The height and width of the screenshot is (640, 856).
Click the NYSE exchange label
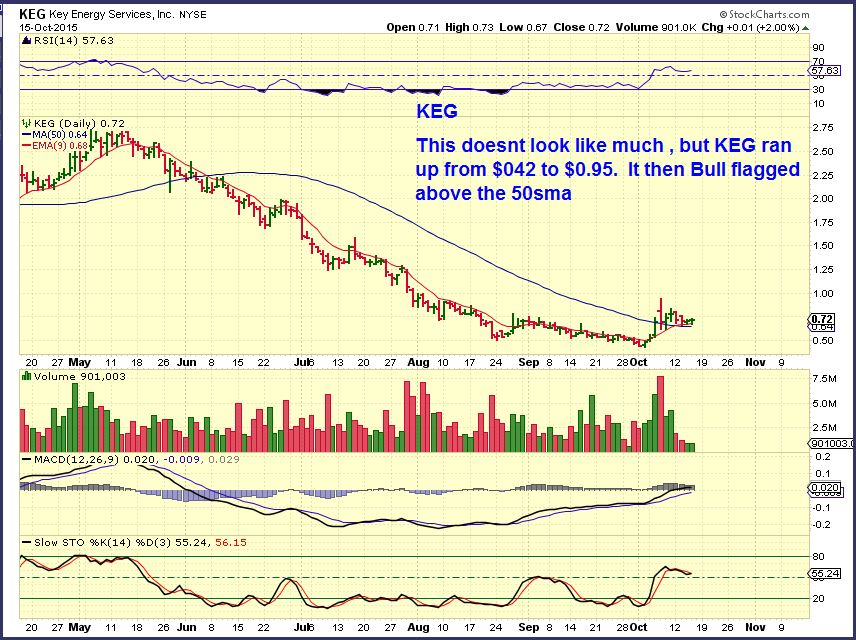coord(193,15)
